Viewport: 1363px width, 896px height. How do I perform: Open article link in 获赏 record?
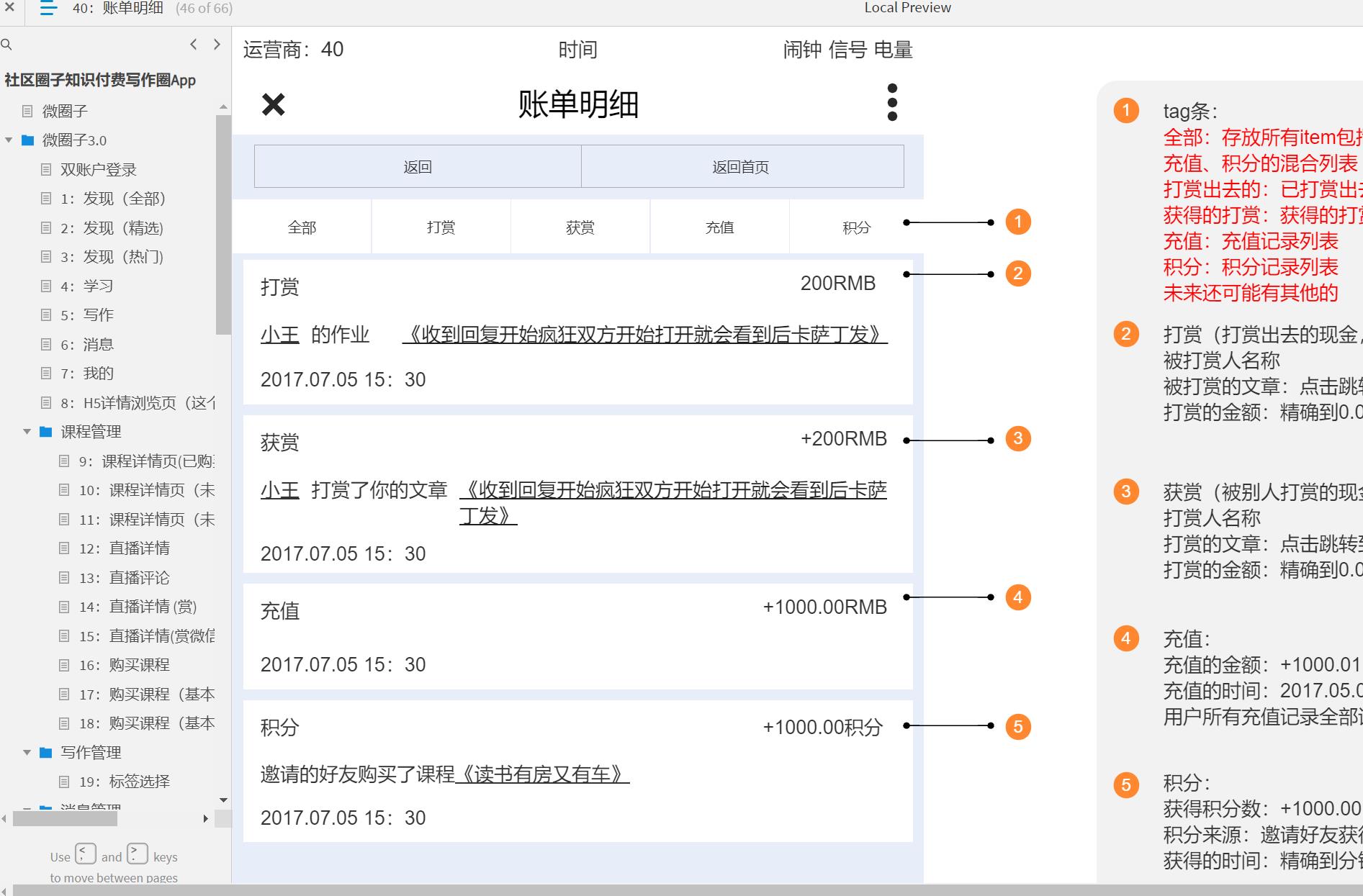[673, 502]
